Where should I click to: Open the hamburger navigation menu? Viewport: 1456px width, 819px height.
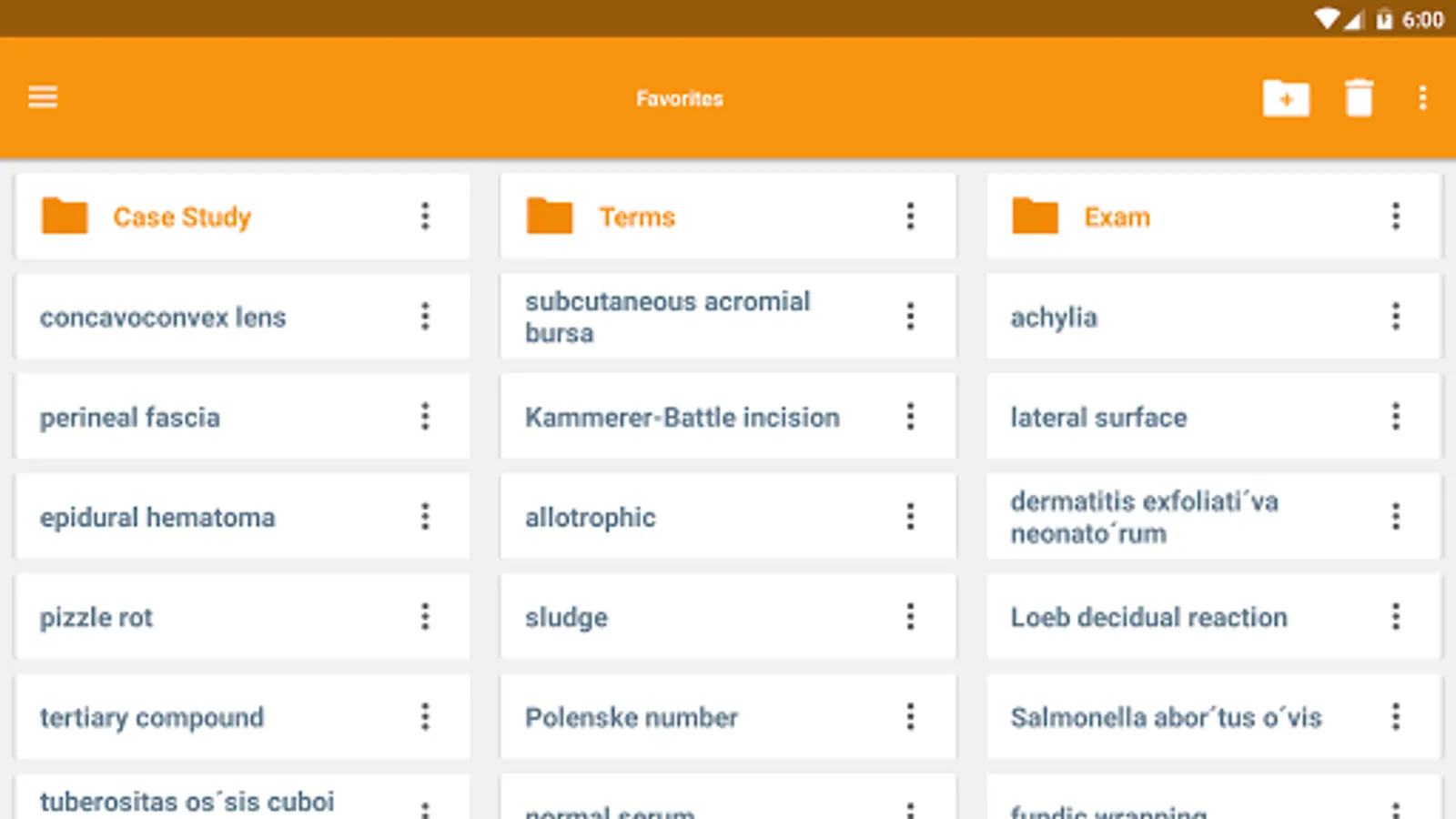tap(43, 97)
